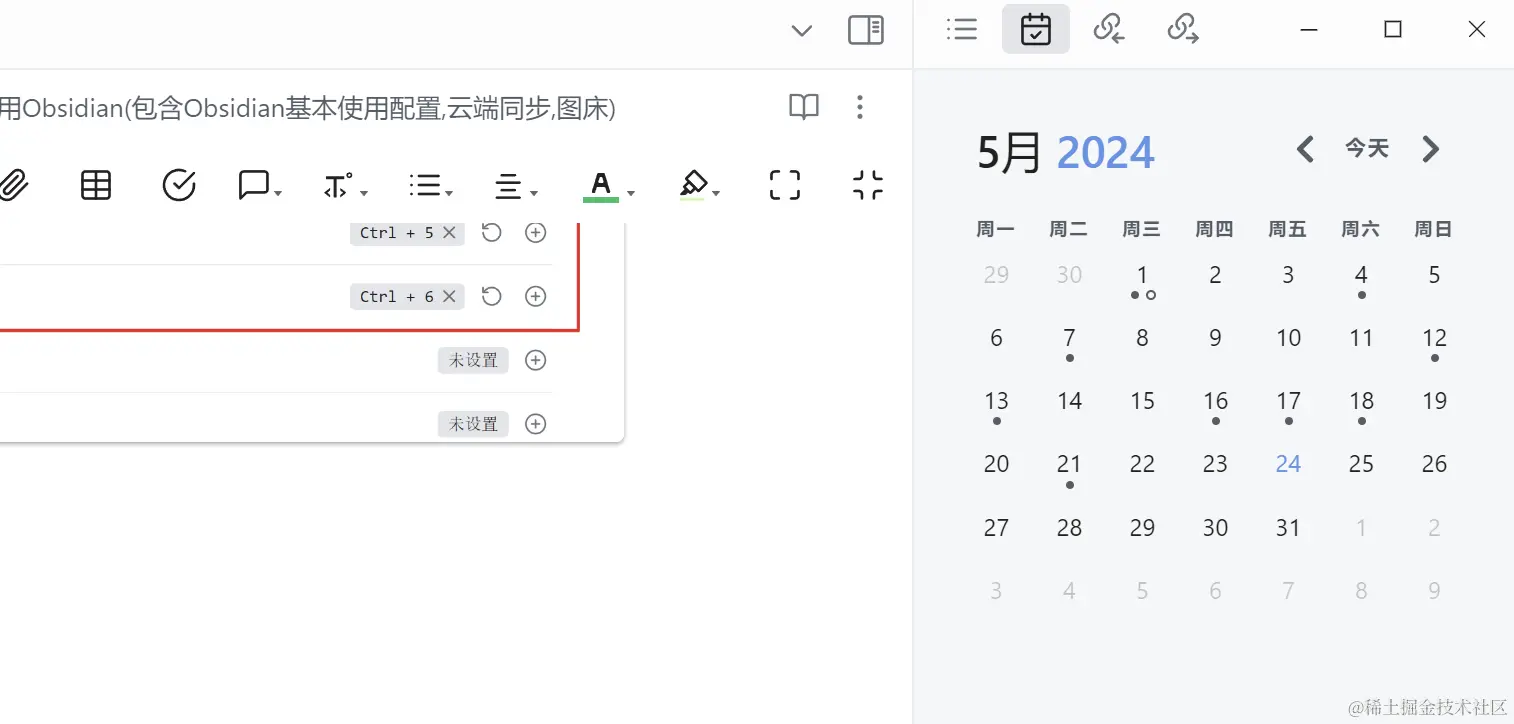Jump to today with 今天 button
The height and width of the screenshot is (724, 1514).
click(x=1367, y=149)
